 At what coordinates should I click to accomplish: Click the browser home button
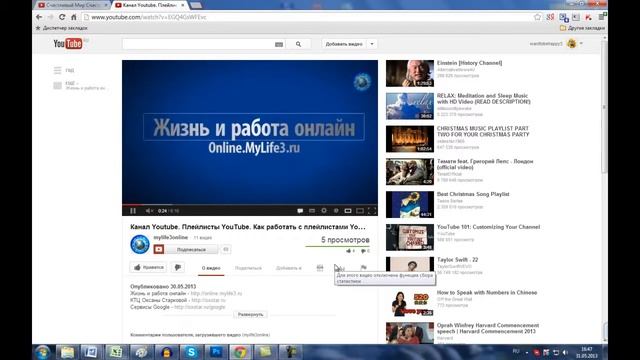tap(73, 17)
